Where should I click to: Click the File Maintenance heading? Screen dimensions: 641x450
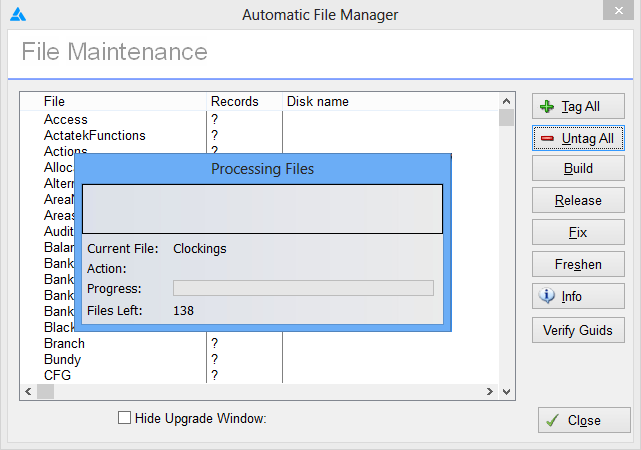[x=114, y=51]
